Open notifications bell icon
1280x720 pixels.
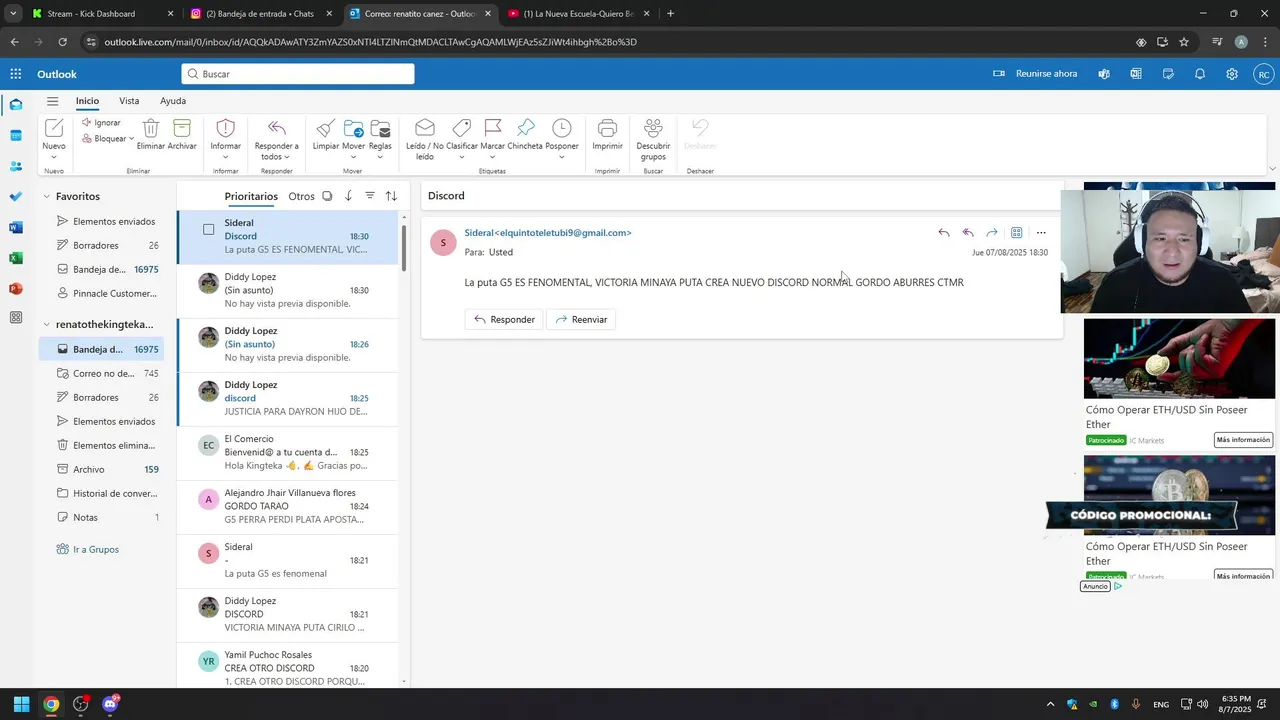point(1200,74)
